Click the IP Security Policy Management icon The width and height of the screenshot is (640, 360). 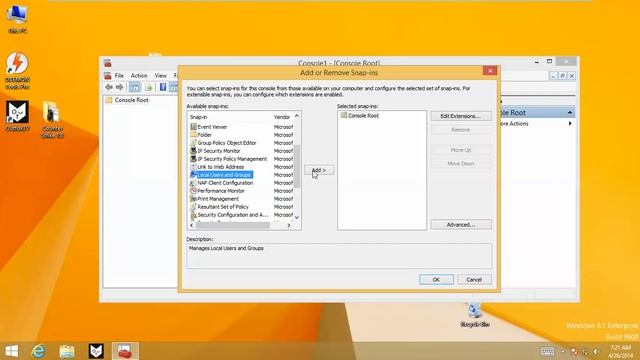tap(193, 159)
